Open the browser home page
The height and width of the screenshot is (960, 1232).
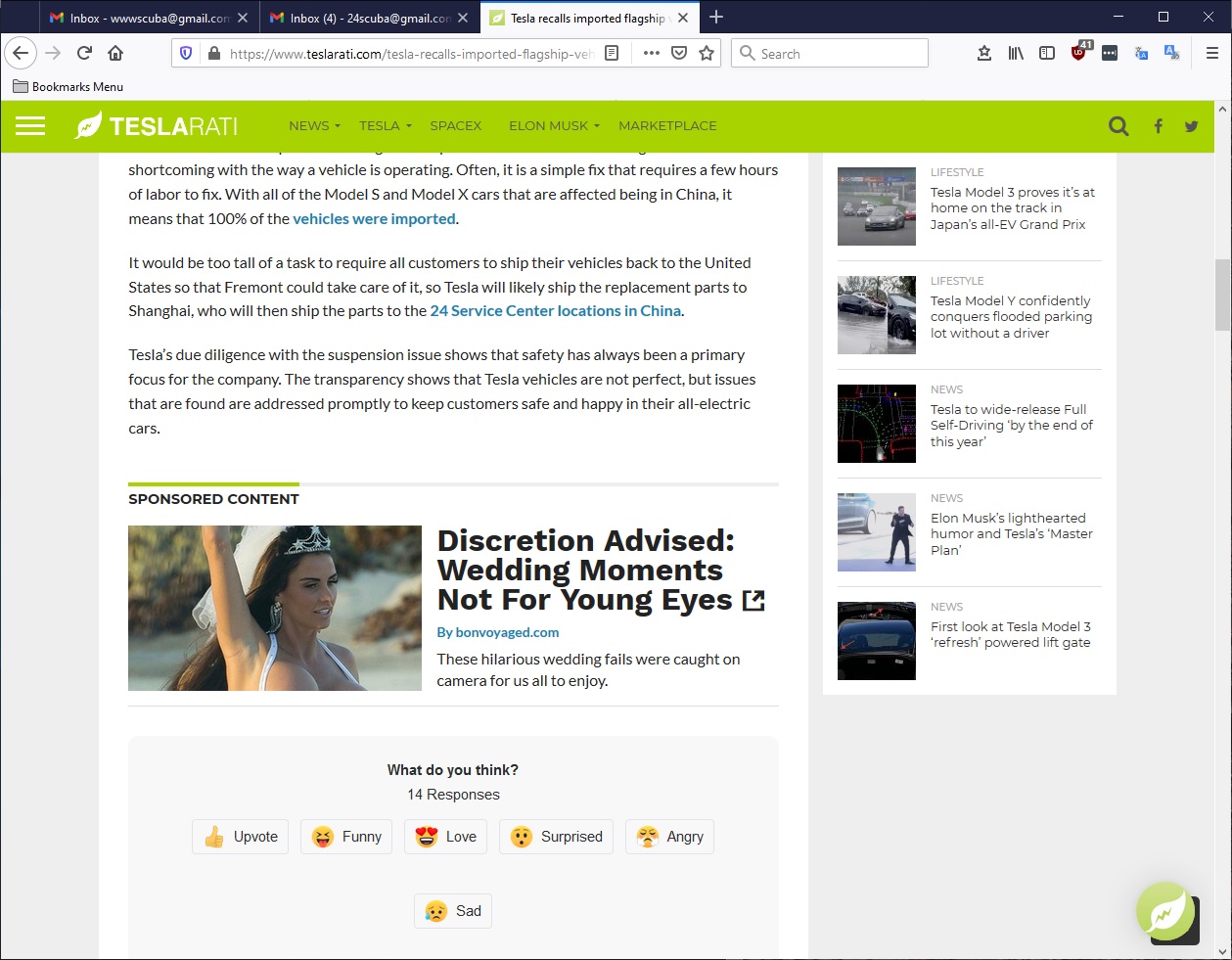(115, 53)
